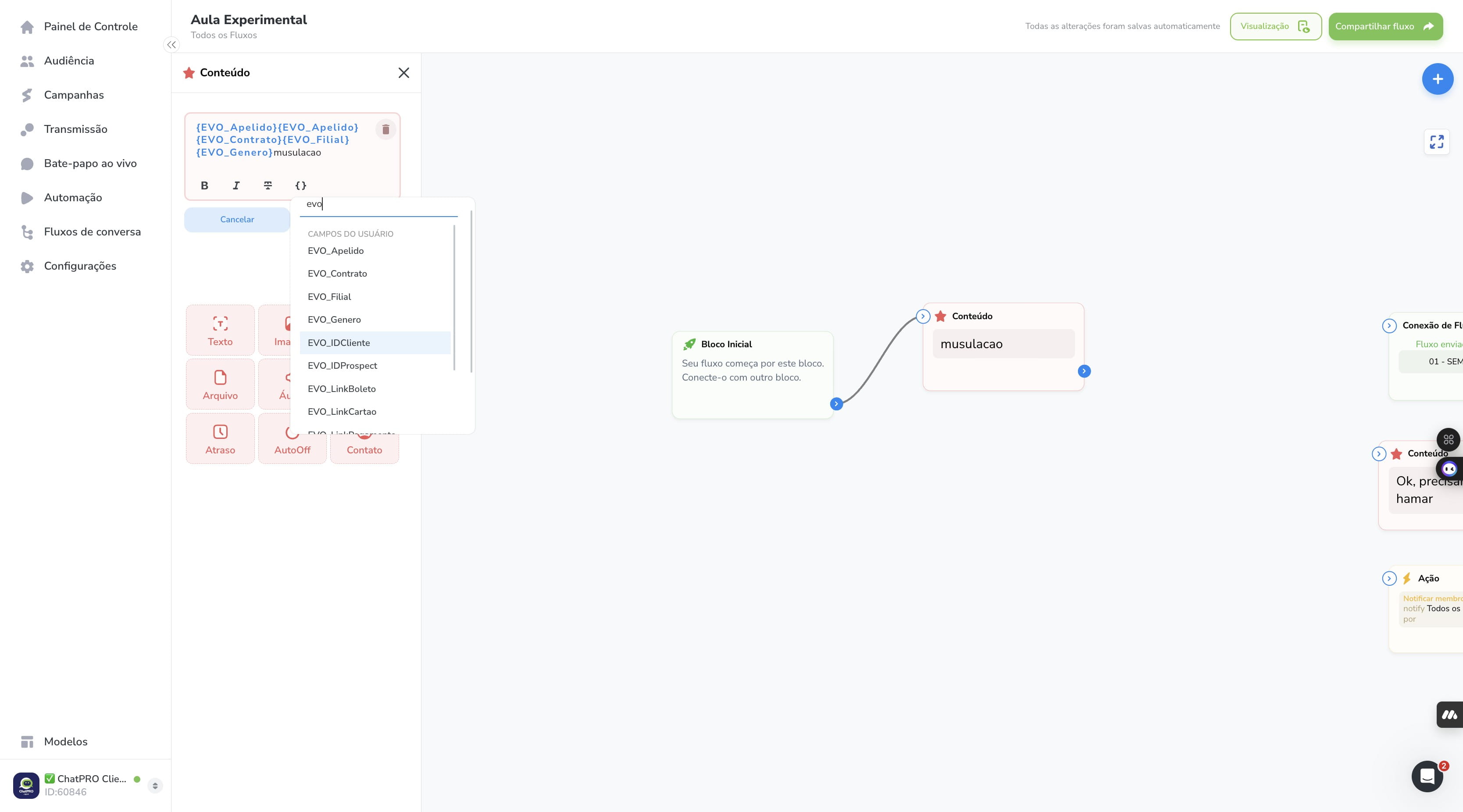Open Modelos templates
Viewport: 1463px width, 812px height.
point(54,741)
